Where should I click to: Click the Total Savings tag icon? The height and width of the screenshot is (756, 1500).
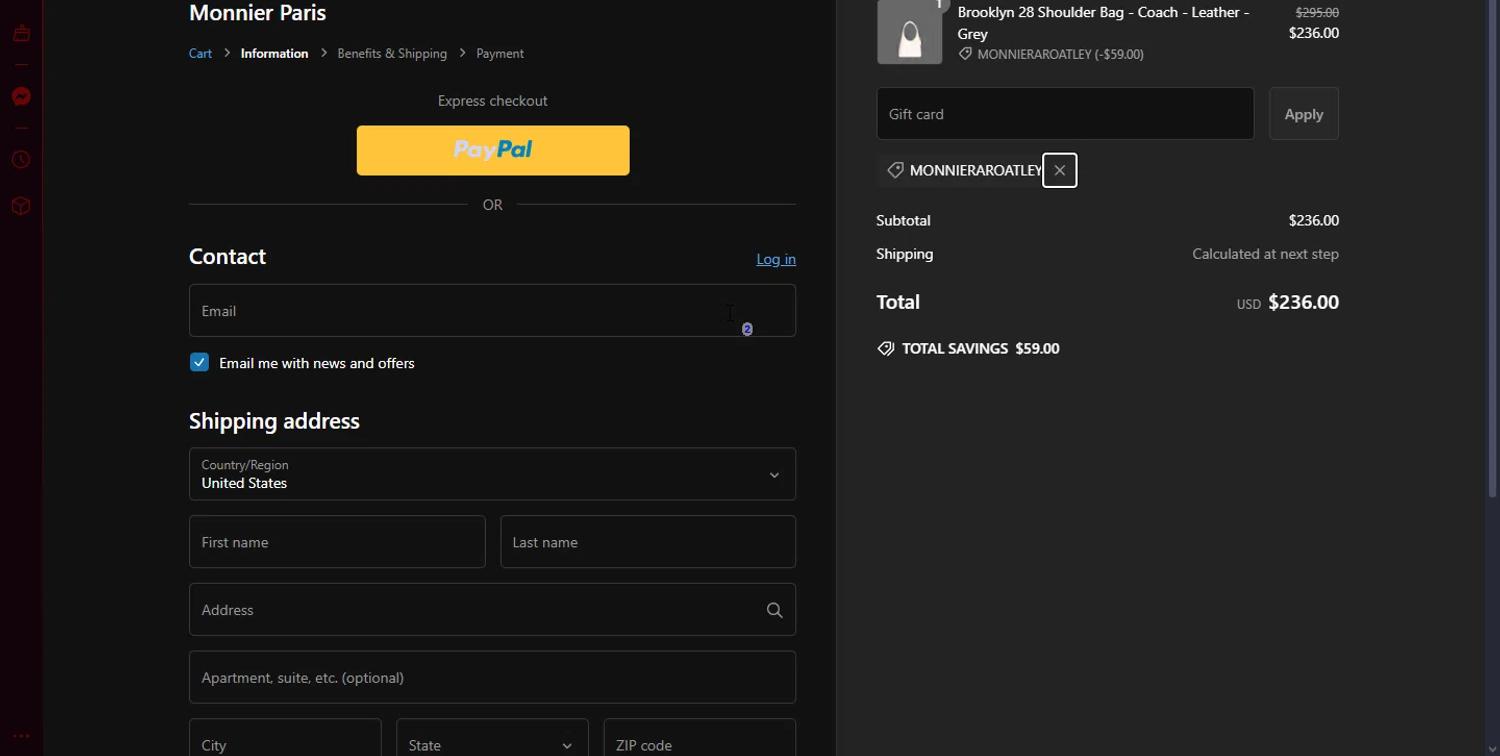pos(885,349)
